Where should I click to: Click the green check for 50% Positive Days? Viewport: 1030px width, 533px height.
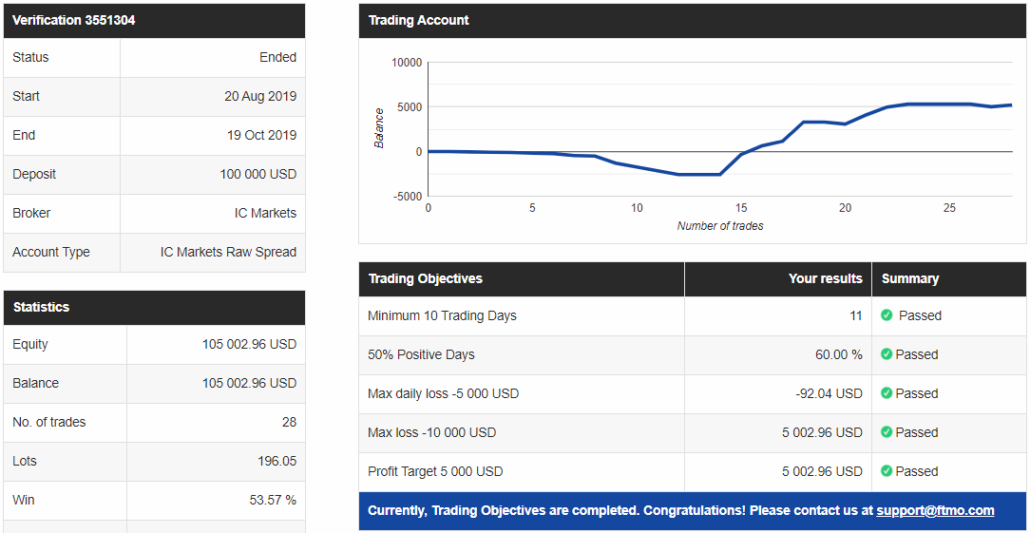tap(886, 354)
